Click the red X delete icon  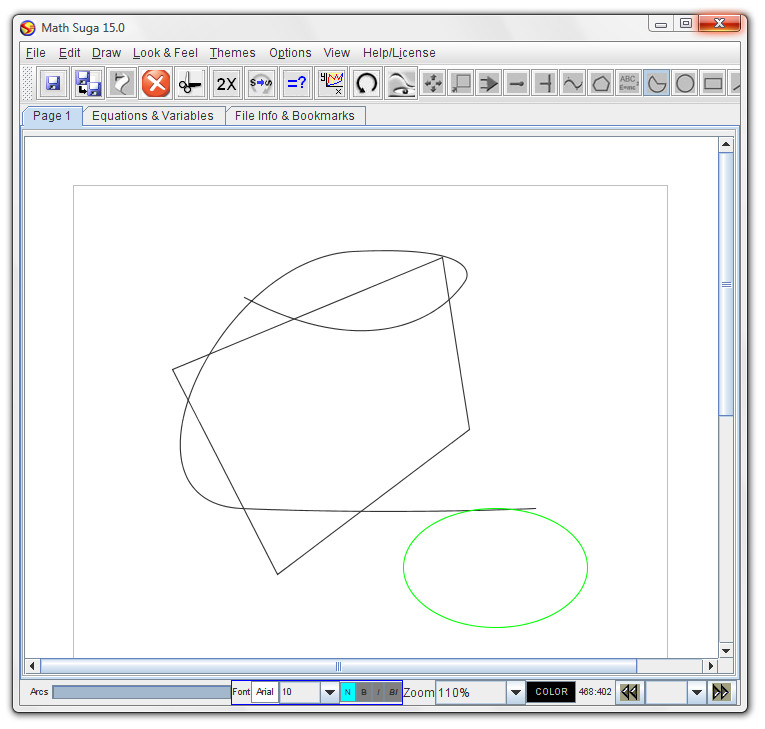click(156, 83)
